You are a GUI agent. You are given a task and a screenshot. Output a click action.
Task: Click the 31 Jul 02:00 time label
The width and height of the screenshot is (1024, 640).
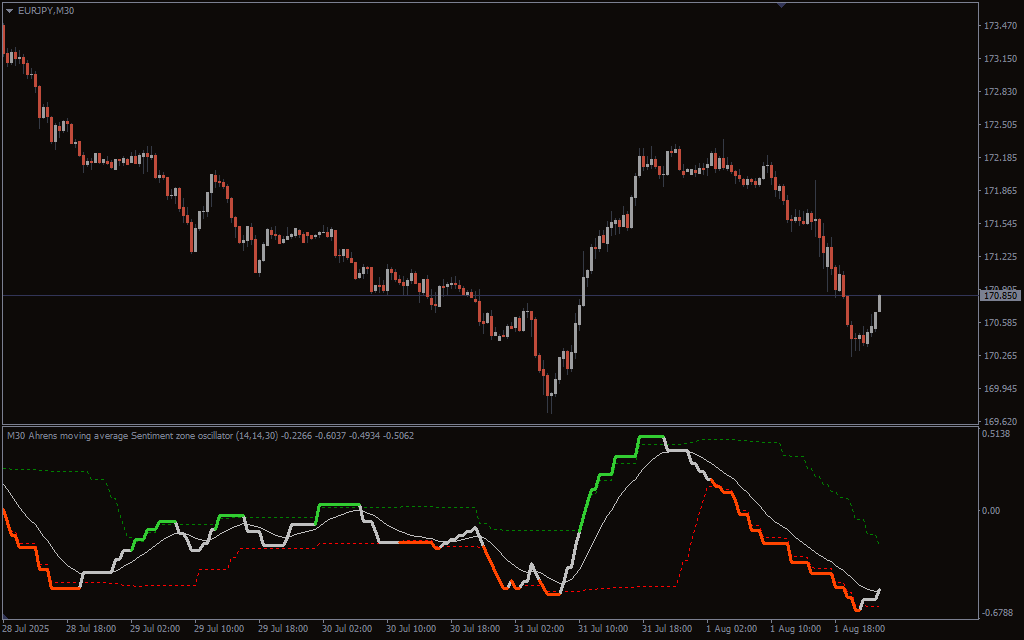point(539,629)
